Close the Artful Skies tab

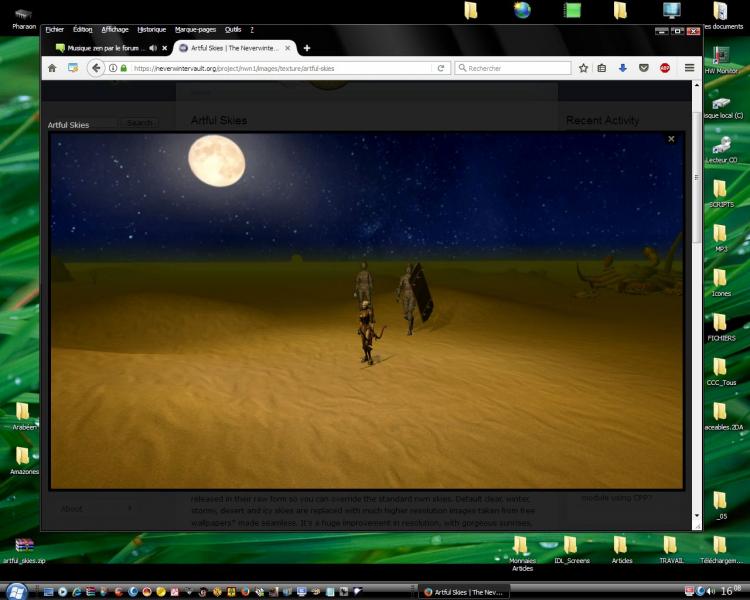click(287, 48)
